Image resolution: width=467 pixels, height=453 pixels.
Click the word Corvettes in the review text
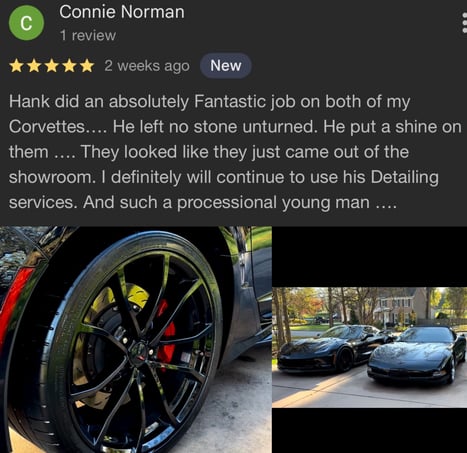(x=47, y=127)
